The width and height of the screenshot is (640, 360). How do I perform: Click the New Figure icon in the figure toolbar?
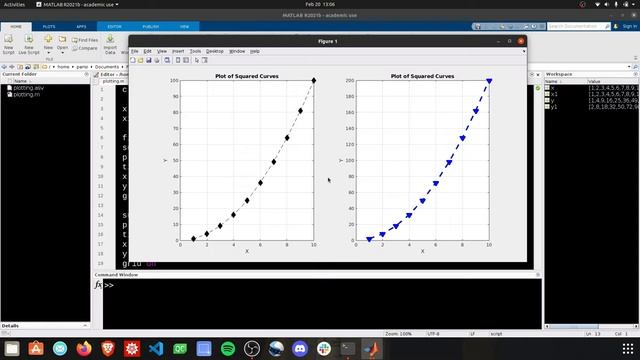coord(133,60)
